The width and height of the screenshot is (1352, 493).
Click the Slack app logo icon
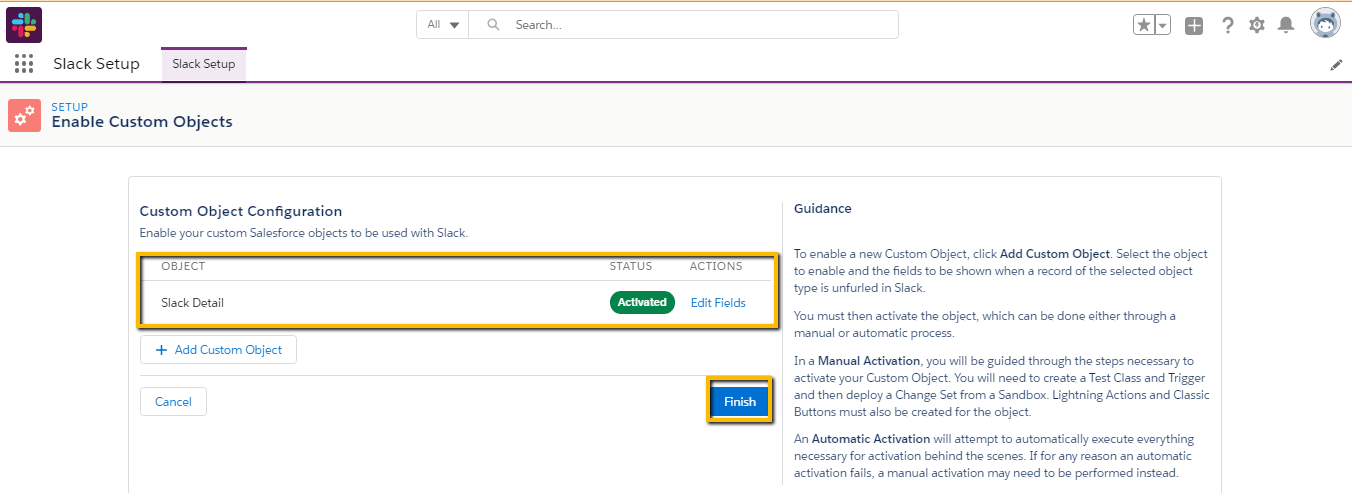(24, 24)
